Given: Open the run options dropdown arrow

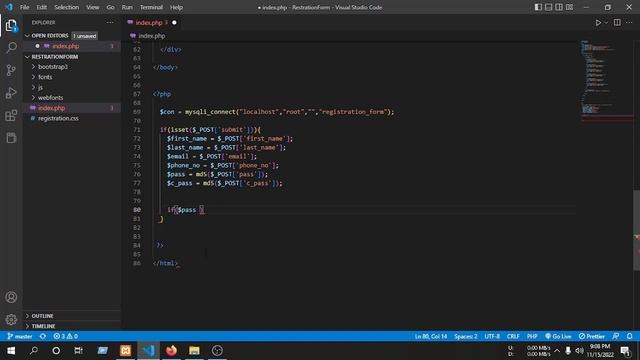Looking at the screenshot, I should 606,22.
